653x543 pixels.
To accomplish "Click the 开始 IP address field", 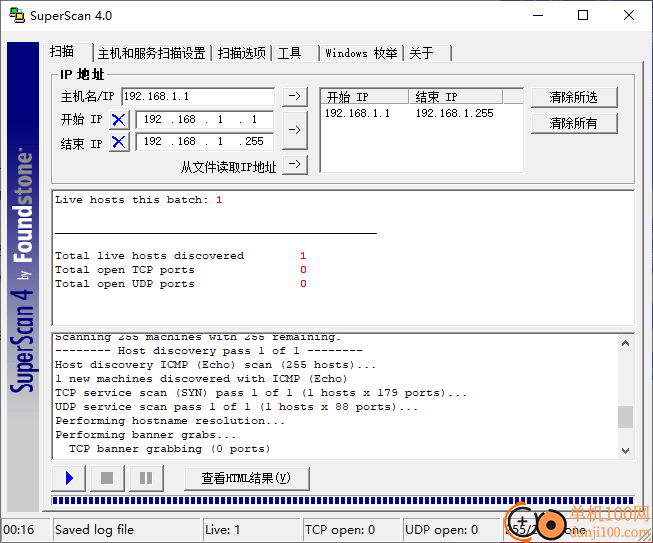I will click(204, 120).
